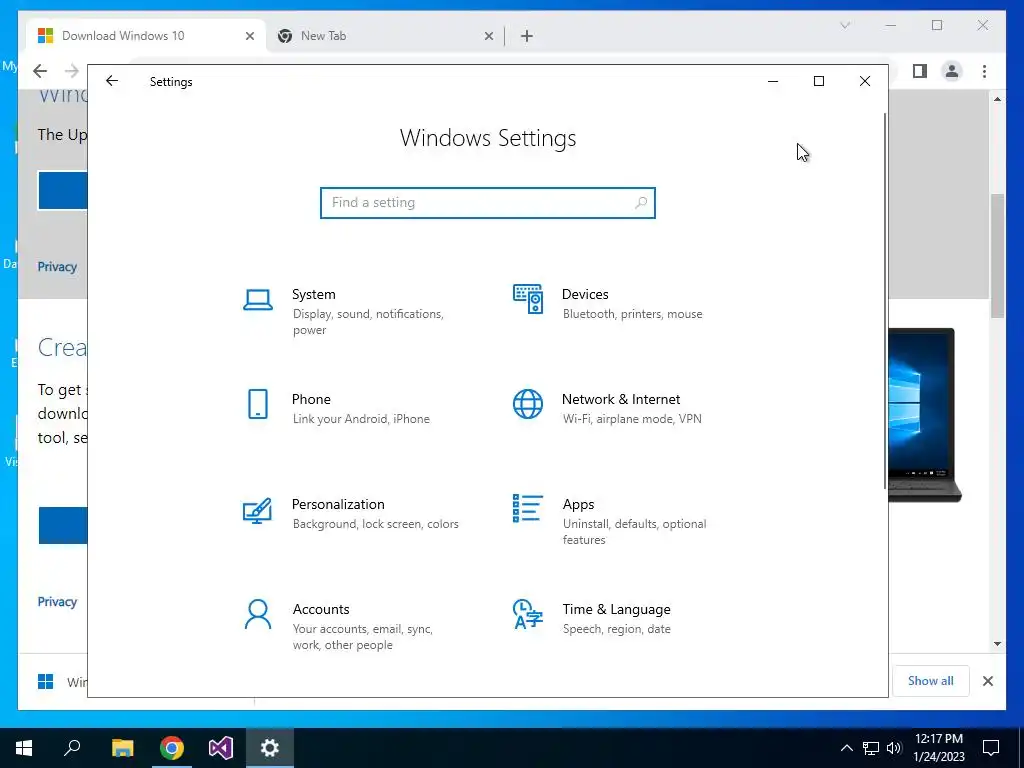Open the Devices category title
This screenshot has height=768, width=1024.
(585, 295)
